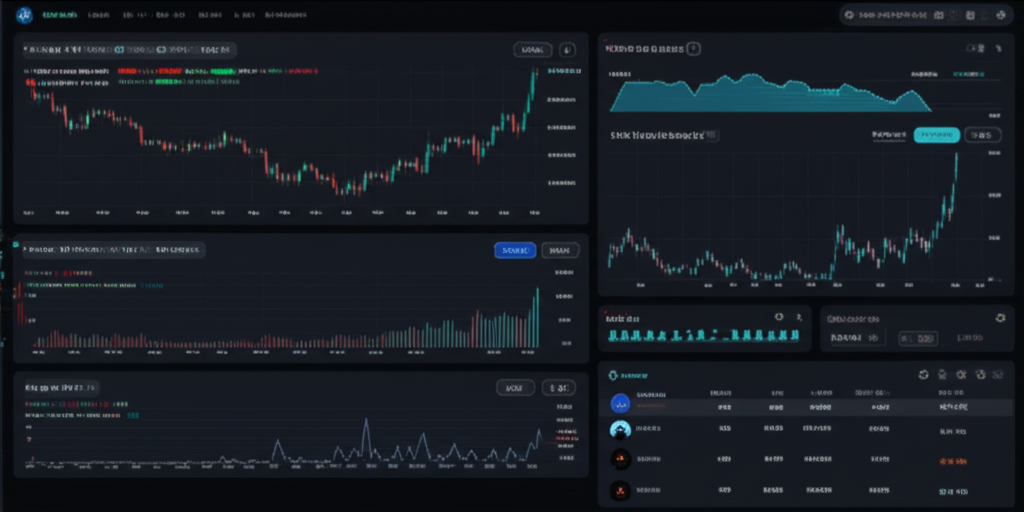Screen dimensions: 1024x512
Task: Click the small square icon button in the main candlestick panel header
Action: [x=568, y=50]
